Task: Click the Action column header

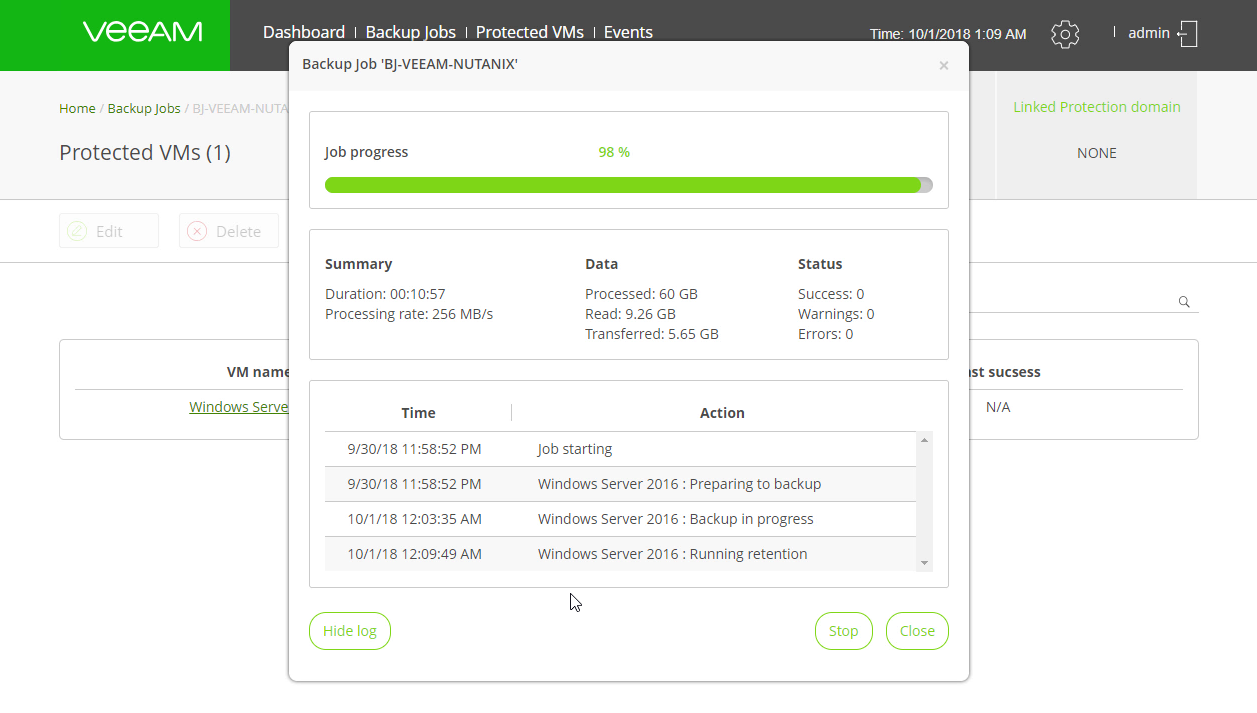Action: pyautogui.click(x=722, y=412)
